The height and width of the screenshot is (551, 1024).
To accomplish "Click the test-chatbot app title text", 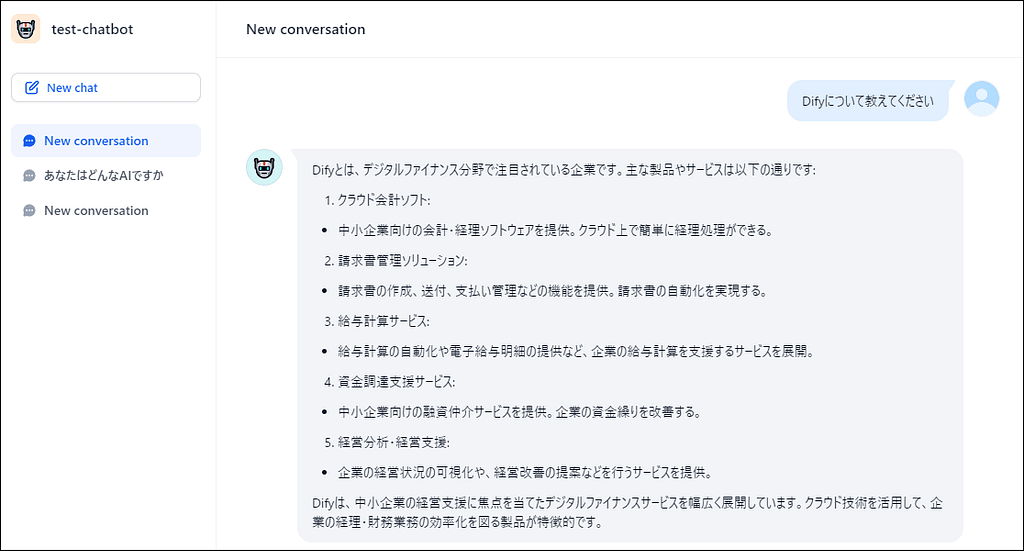I will click(x=92, y=29).
